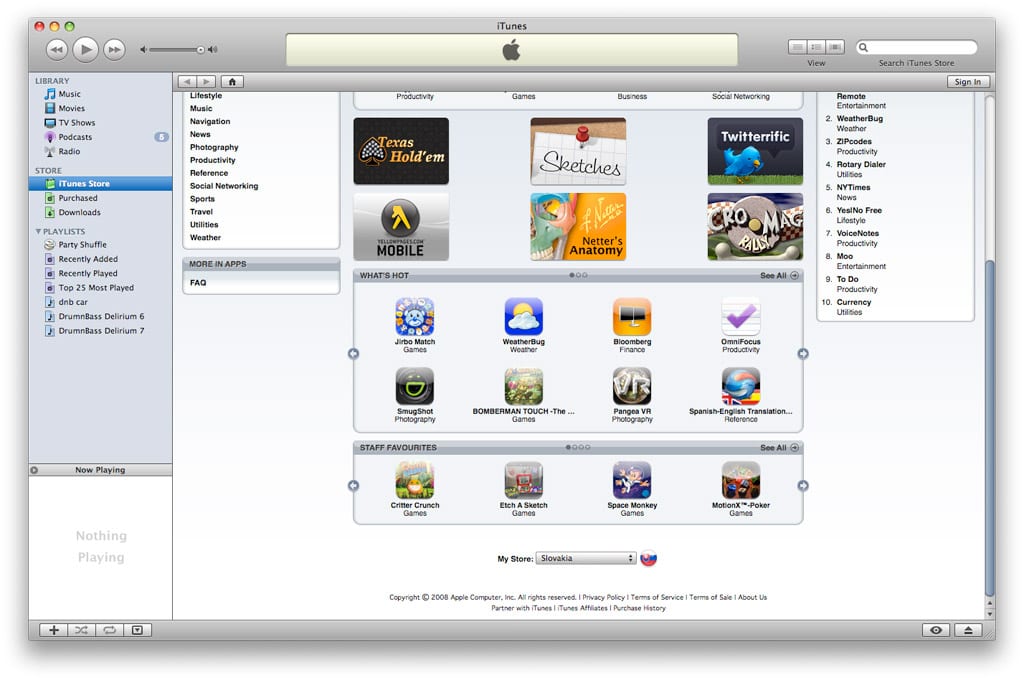This screenshot has width=1024, height=680.
Task: Click the Slovakia flag icon
Action: (648, 559)
